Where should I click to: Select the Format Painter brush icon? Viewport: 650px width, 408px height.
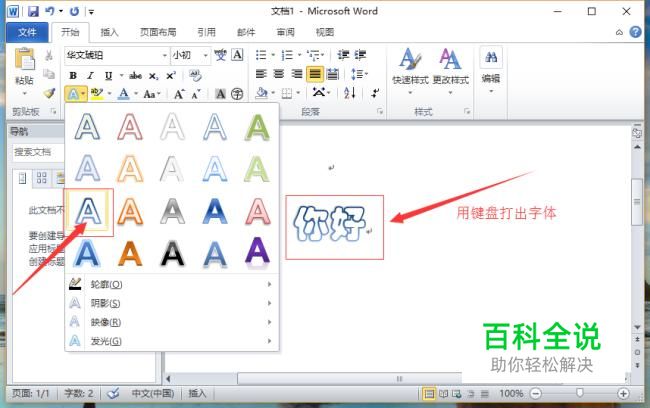tap(49, 93)
